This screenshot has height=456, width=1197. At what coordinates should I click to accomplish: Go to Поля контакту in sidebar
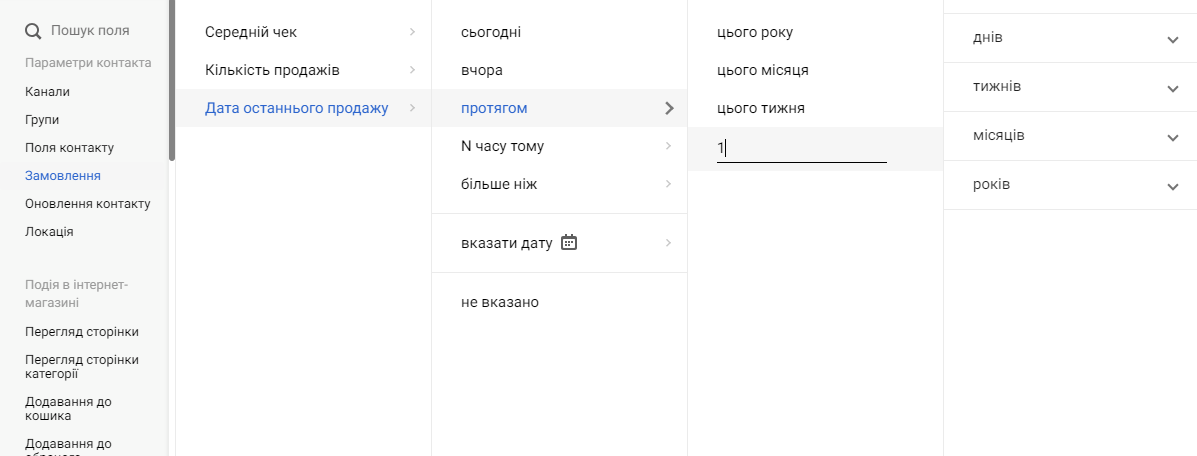pos(70,147)
